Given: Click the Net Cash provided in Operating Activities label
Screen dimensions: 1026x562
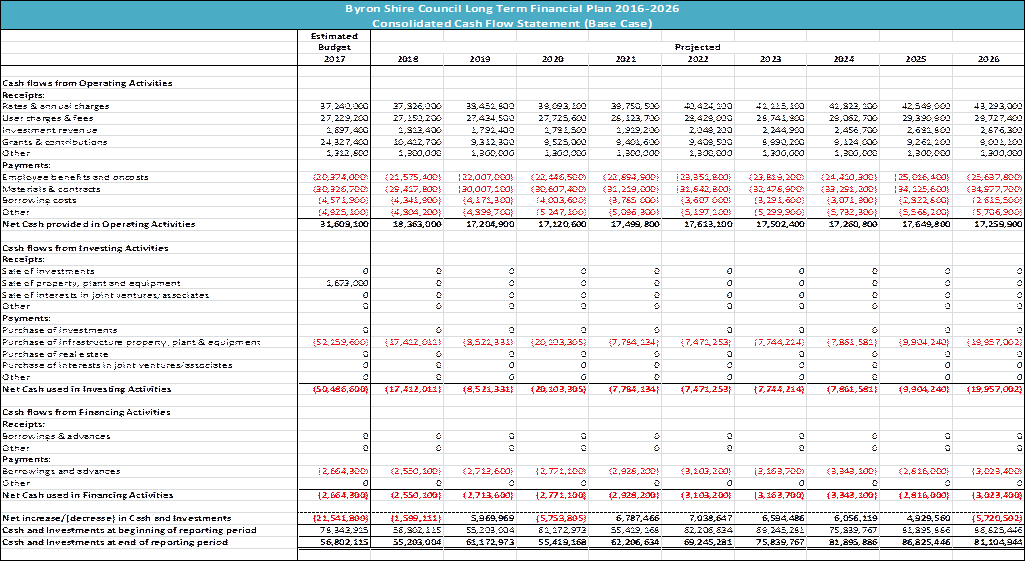Looking at the screenshot, I should point(99,224).
